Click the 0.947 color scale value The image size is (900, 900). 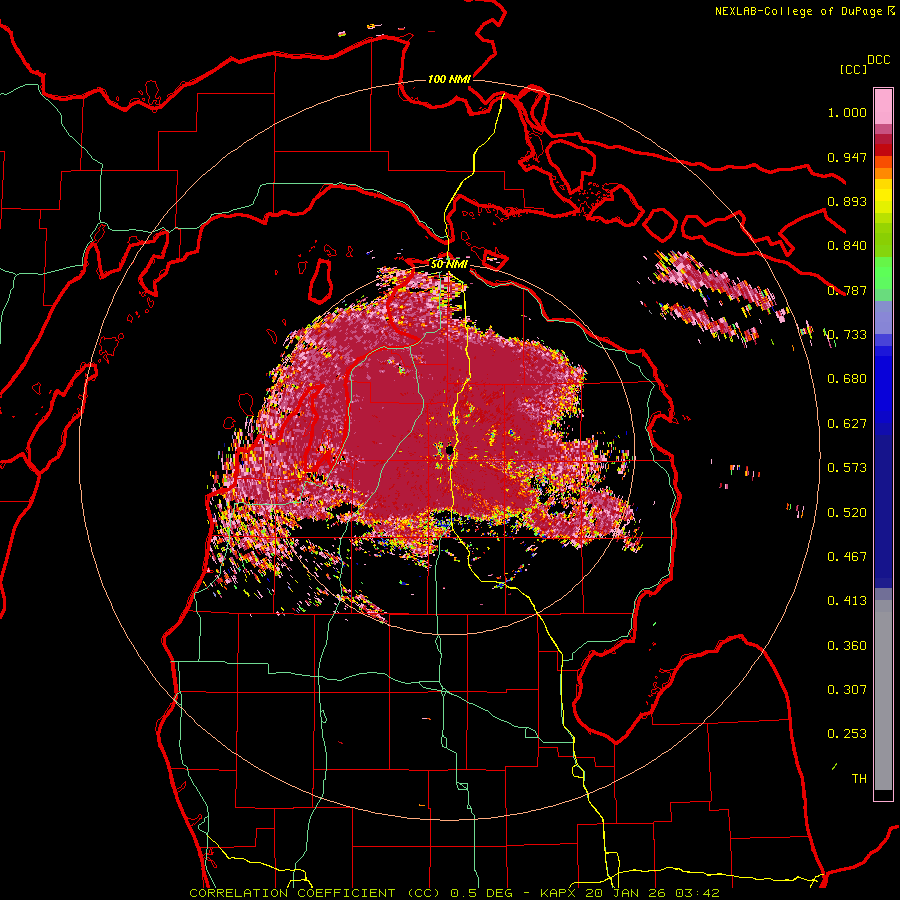point(847,157)
